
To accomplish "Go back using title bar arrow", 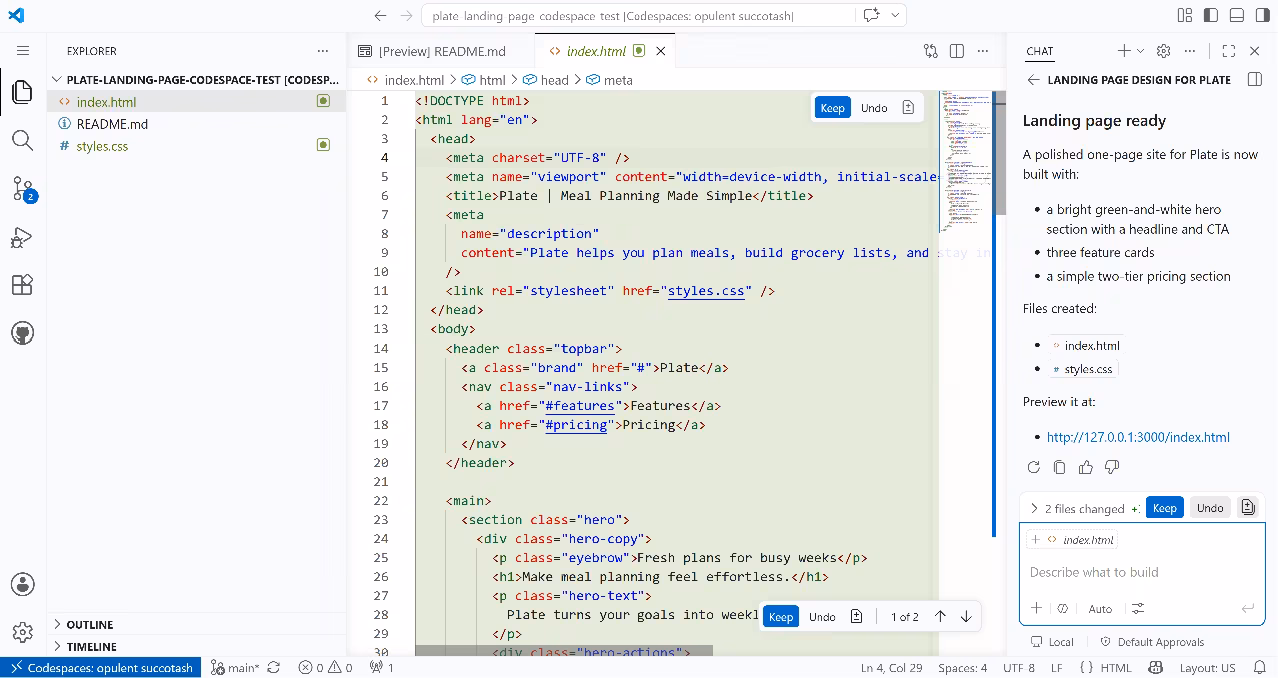I will [380, 16].
